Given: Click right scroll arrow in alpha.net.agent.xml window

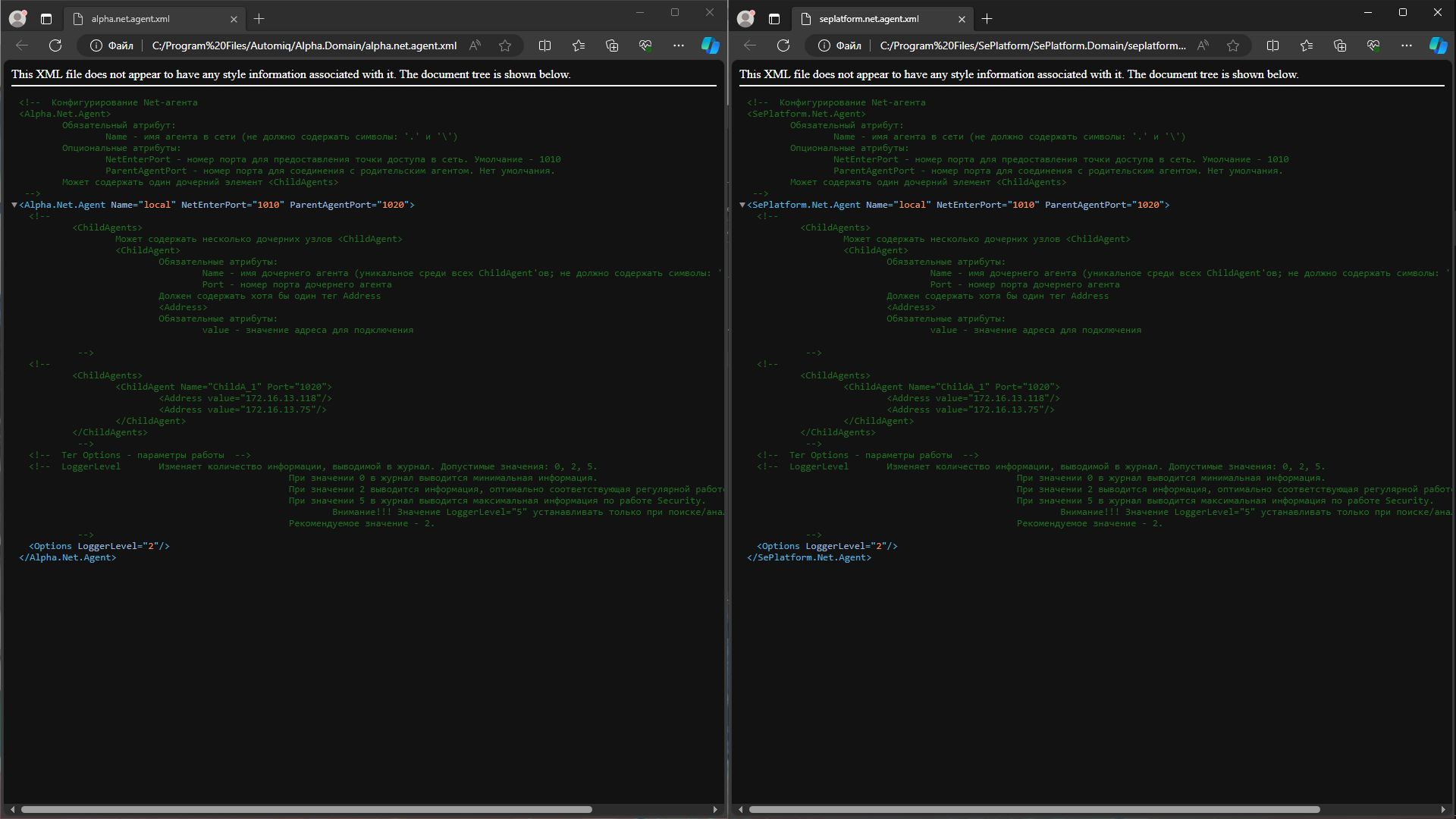Looking at the screenshot, I should point(715,809).
